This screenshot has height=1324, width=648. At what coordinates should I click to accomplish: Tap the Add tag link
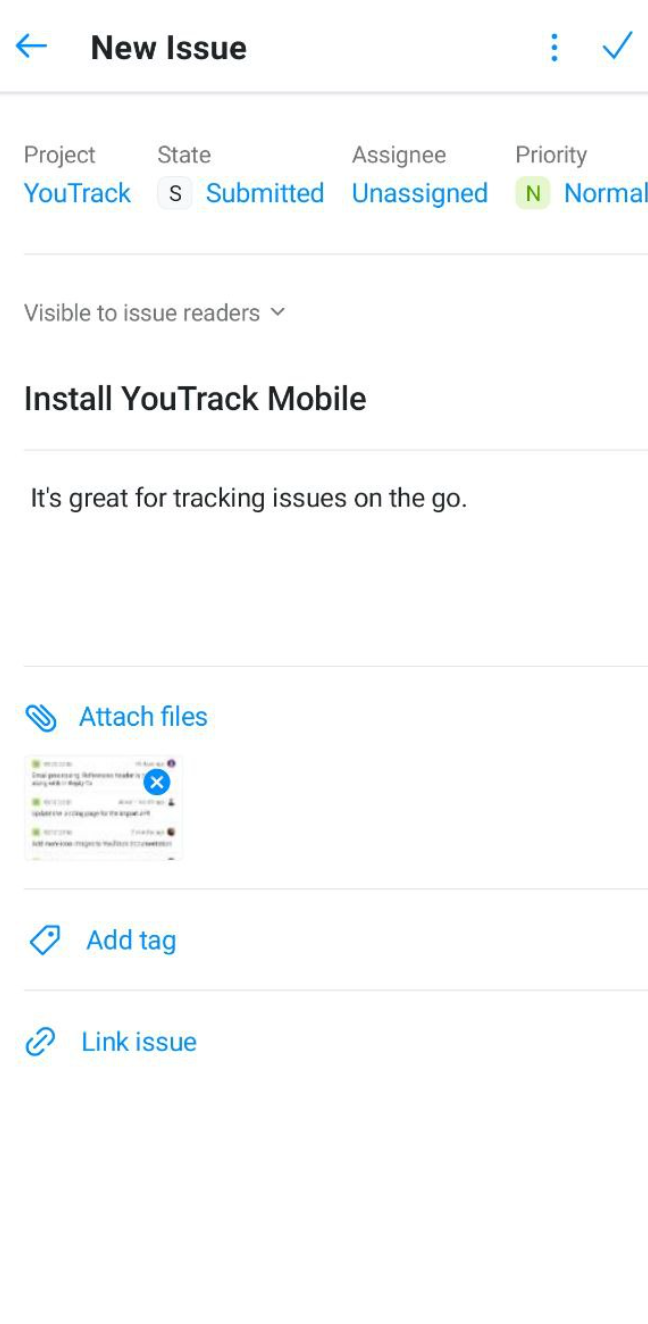pyautogui.click(x=130, y=940)
